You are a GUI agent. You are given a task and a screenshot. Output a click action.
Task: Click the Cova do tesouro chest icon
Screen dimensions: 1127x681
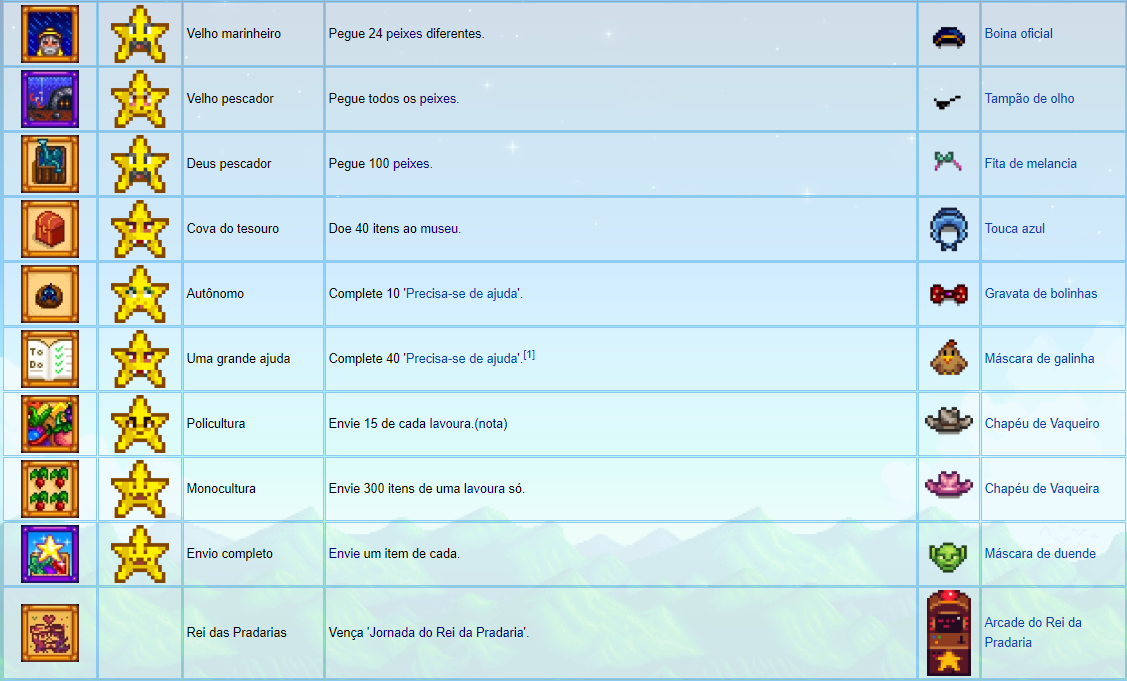pyautogui.click(x=50, y=229)
